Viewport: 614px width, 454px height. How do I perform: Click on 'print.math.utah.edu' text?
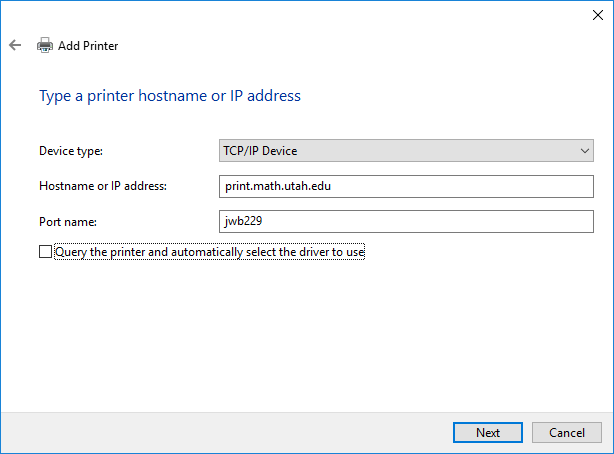[x=276, y=186]
